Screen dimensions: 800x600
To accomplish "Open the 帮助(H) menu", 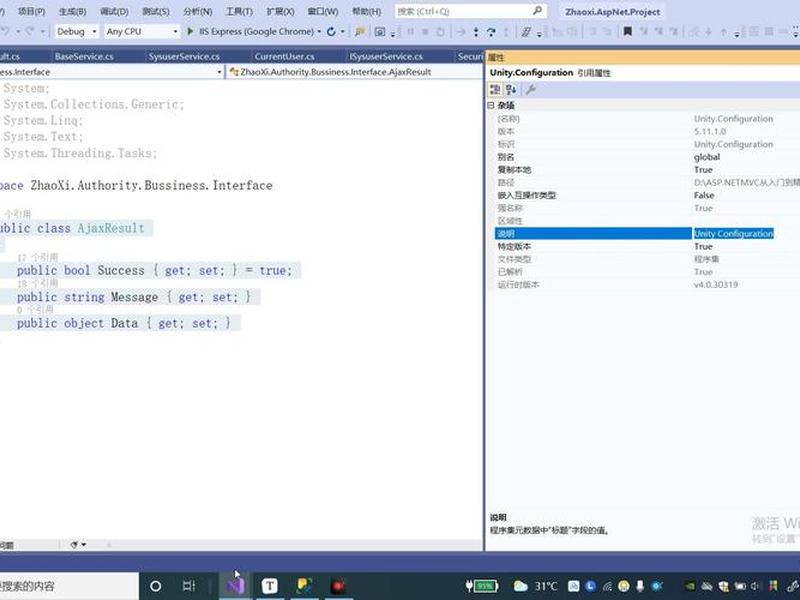I will (x=366, y=11).
